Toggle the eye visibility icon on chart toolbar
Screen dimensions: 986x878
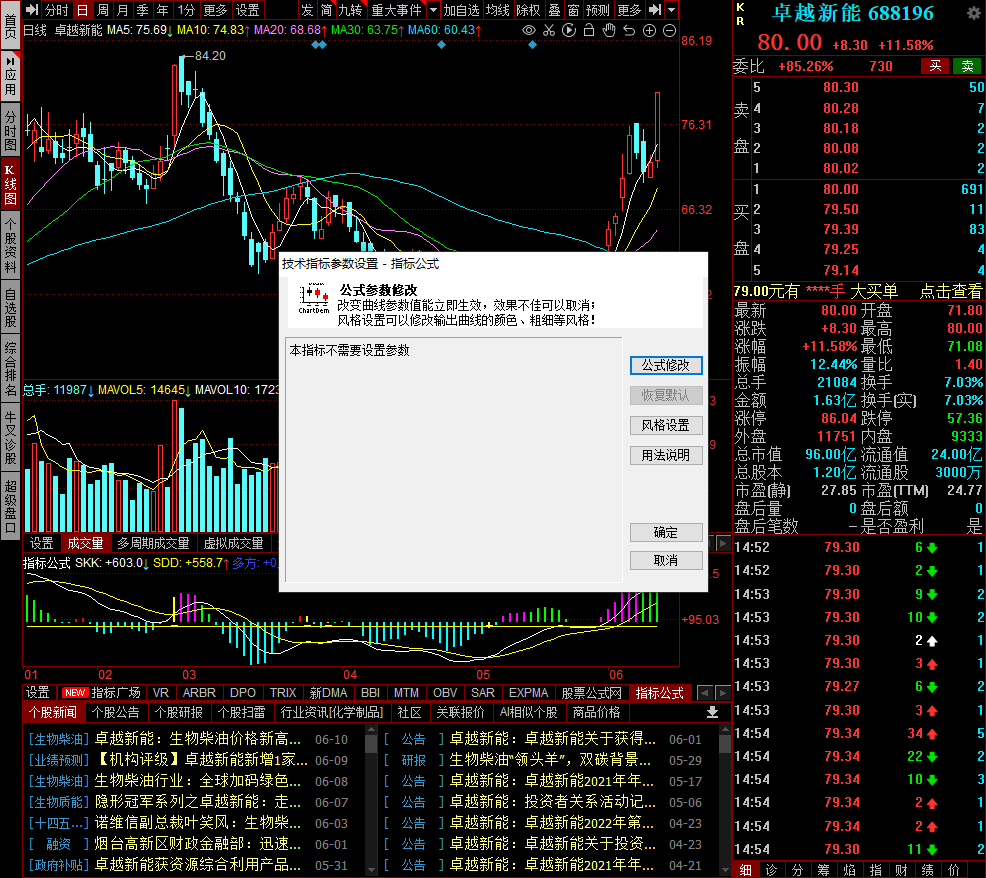529,30
